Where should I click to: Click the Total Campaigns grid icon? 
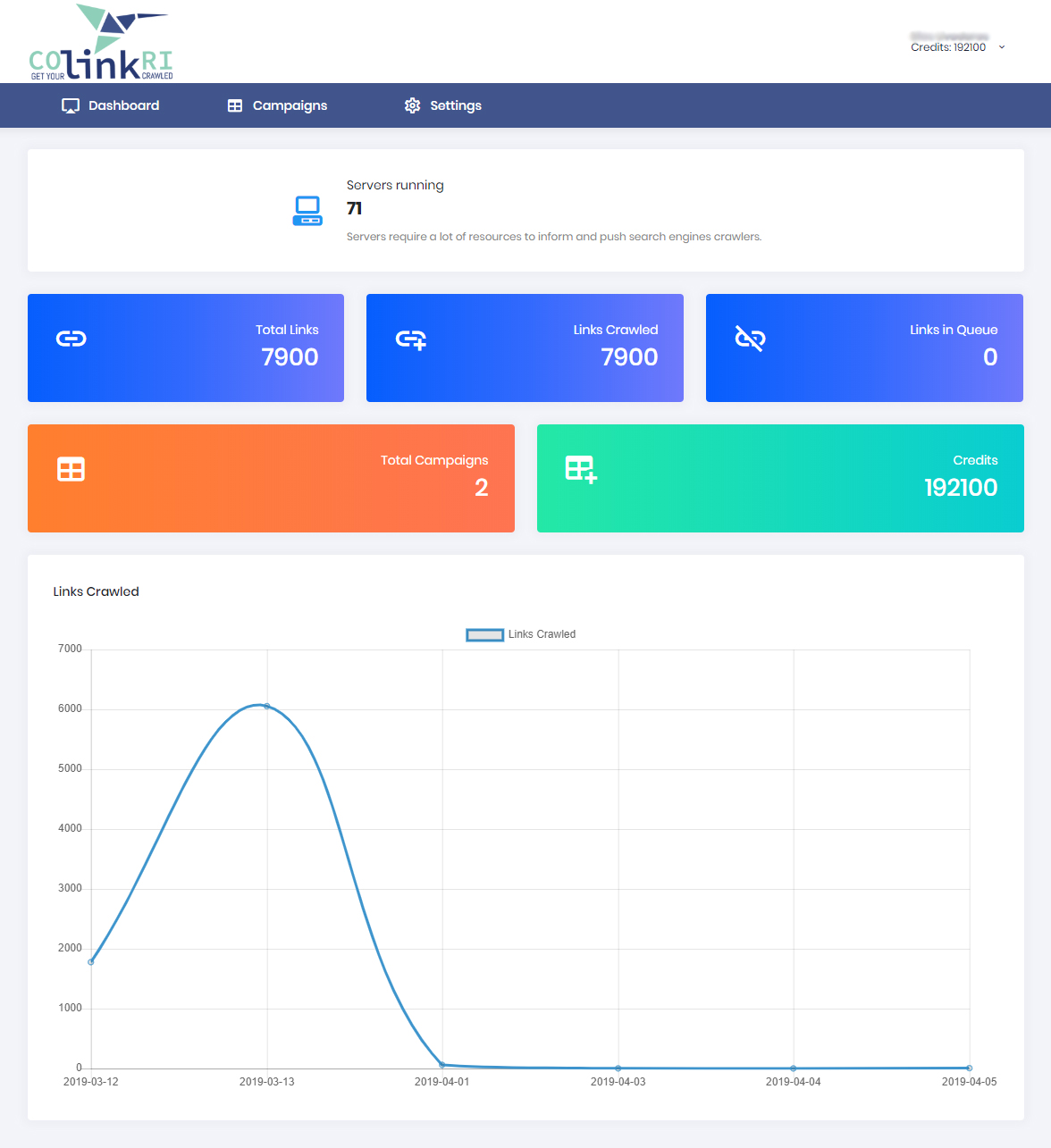tap(71, 469)
